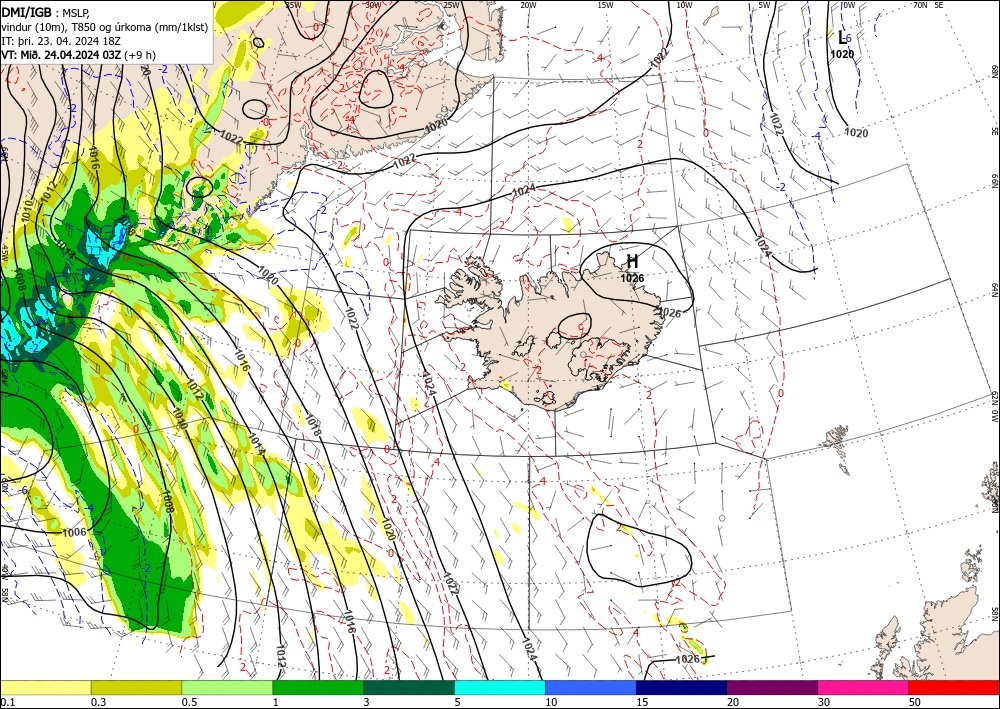This screenshot has width=1000, height=709.
Task: Click the '20W' longitude label on the top edge
Action: pyautogui.click(x=528, y=5)
